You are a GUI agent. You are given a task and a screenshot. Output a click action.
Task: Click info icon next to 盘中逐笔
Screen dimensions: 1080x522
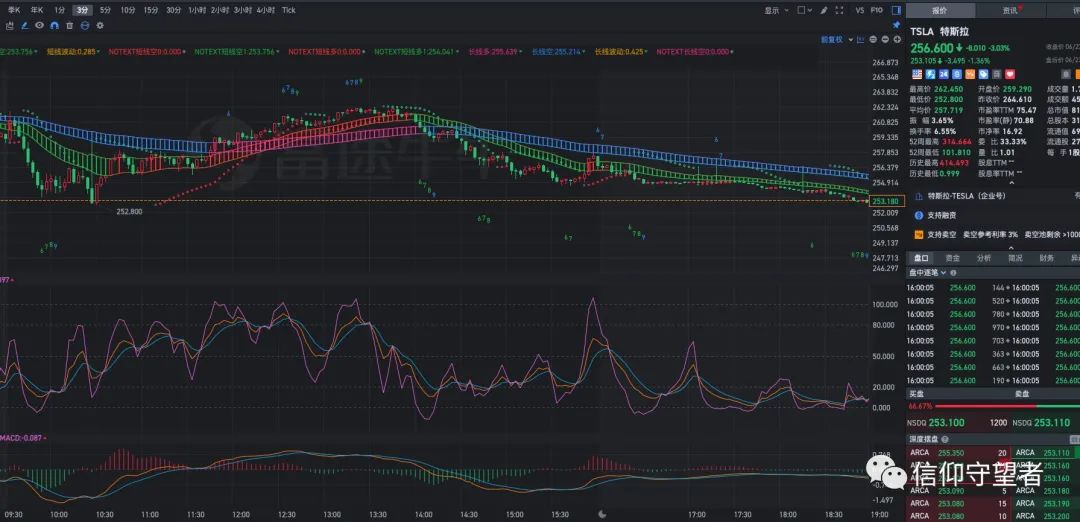click(955, 273)
